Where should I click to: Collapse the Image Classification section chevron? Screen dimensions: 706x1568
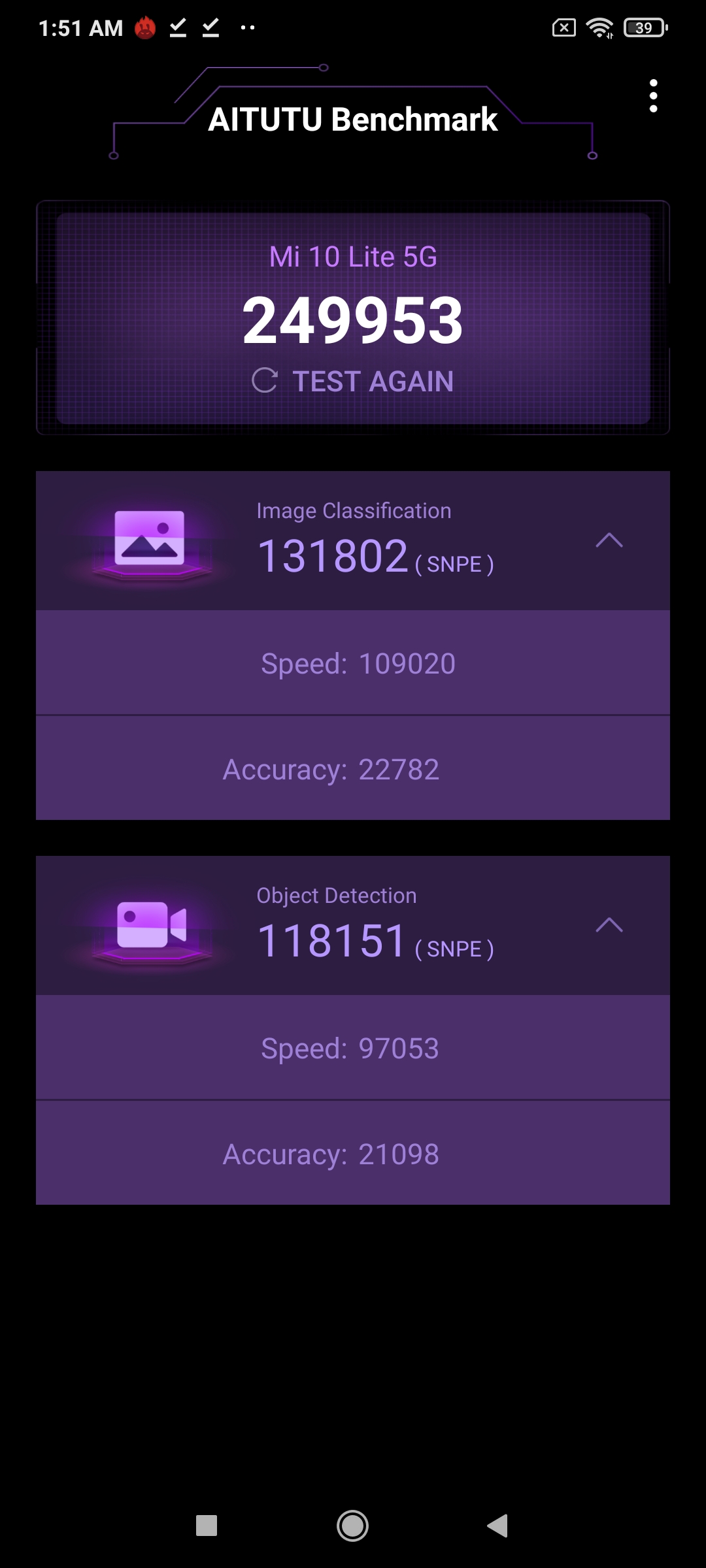pos(609,540)
